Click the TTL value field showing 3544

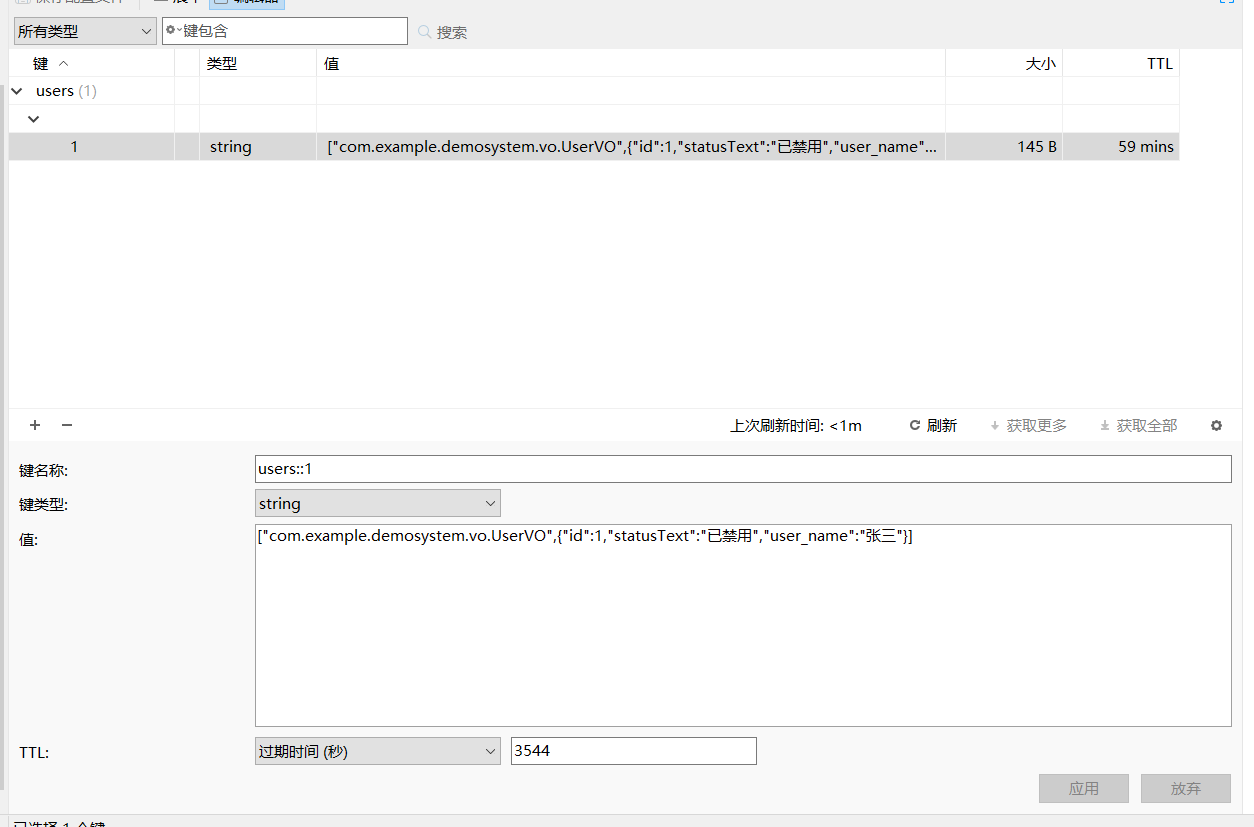click(633, 751)
